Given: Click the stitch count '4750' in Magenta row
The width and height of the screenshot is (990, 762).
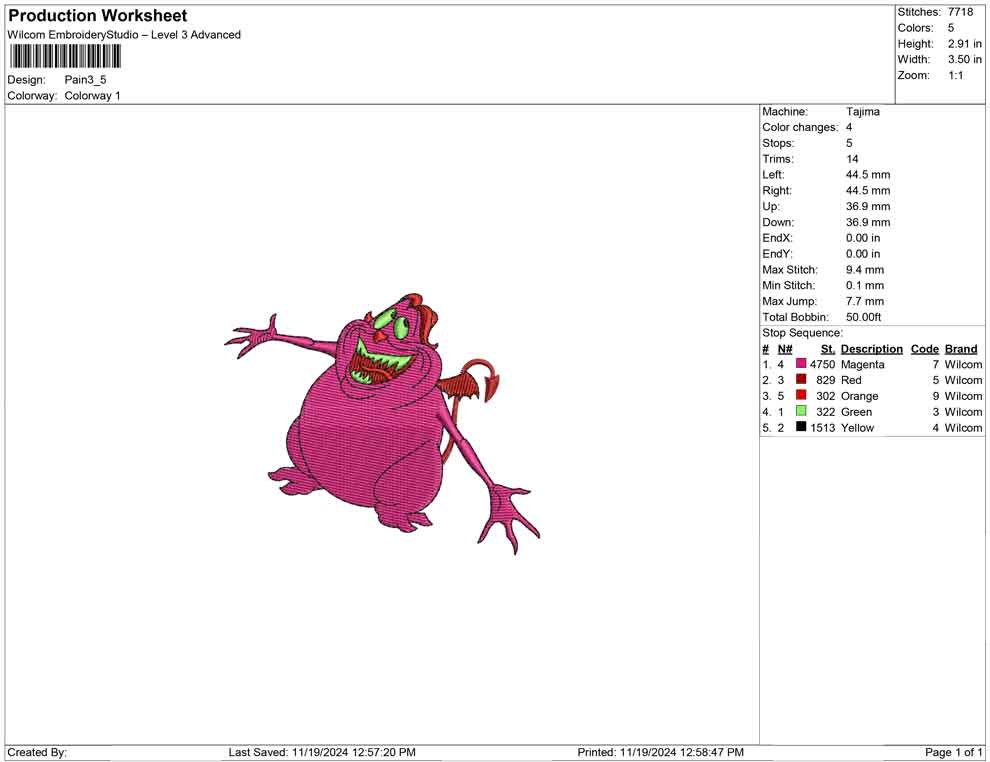Looking at the screenshot, I should [822, 364].
